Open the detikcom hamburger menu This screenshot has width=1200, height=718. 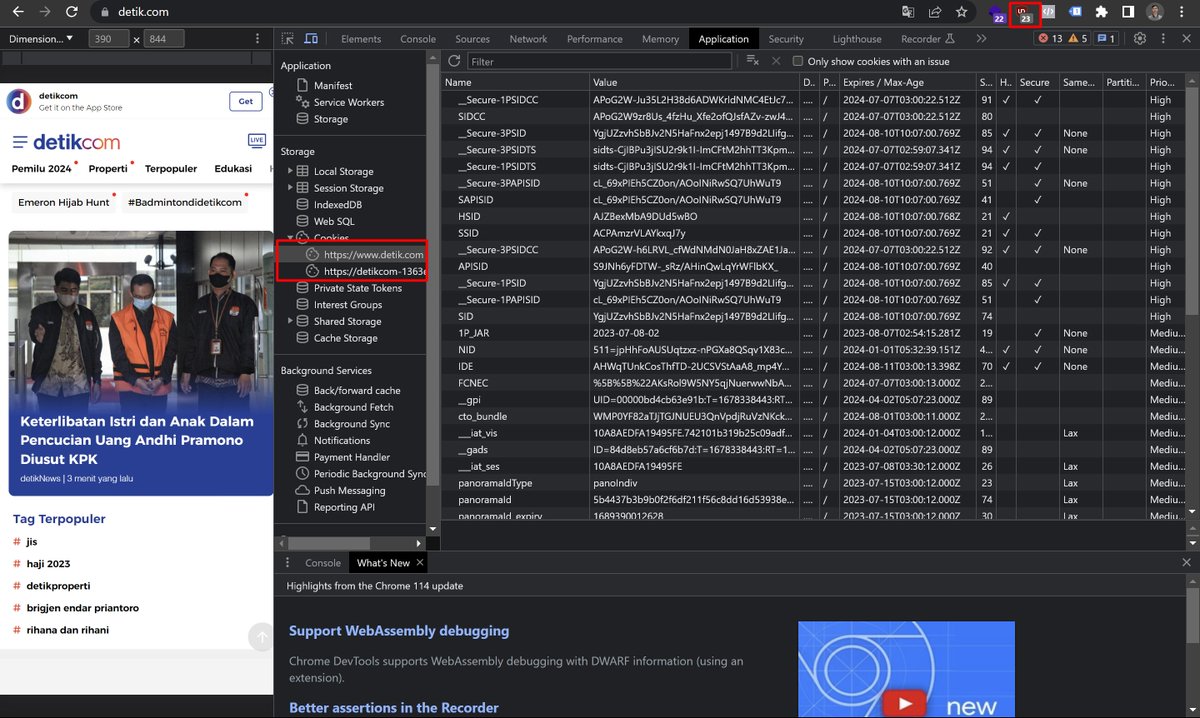point(20,141)
